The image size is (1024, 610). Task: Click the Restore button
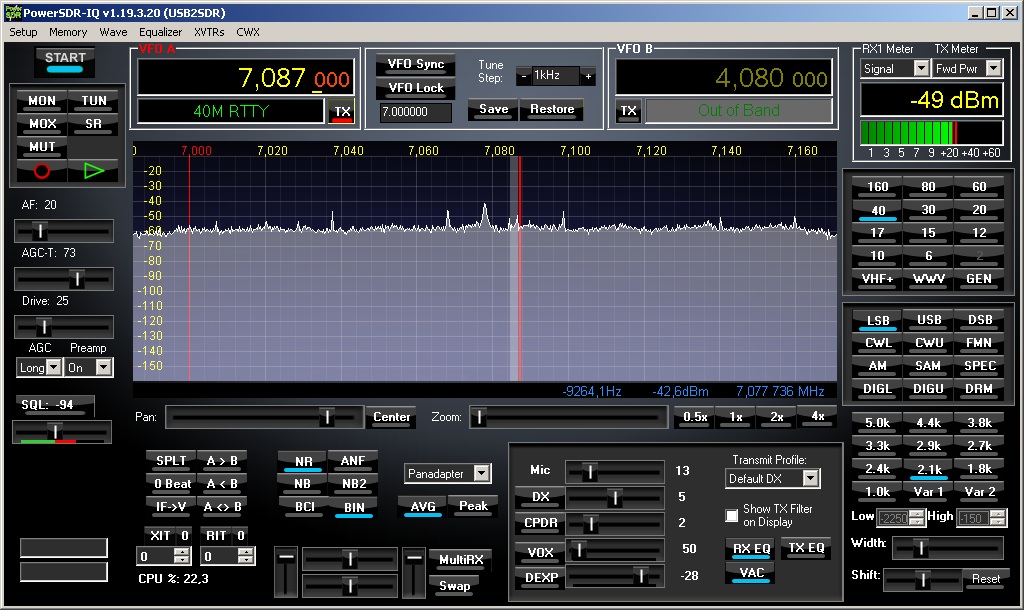(552, 110)
